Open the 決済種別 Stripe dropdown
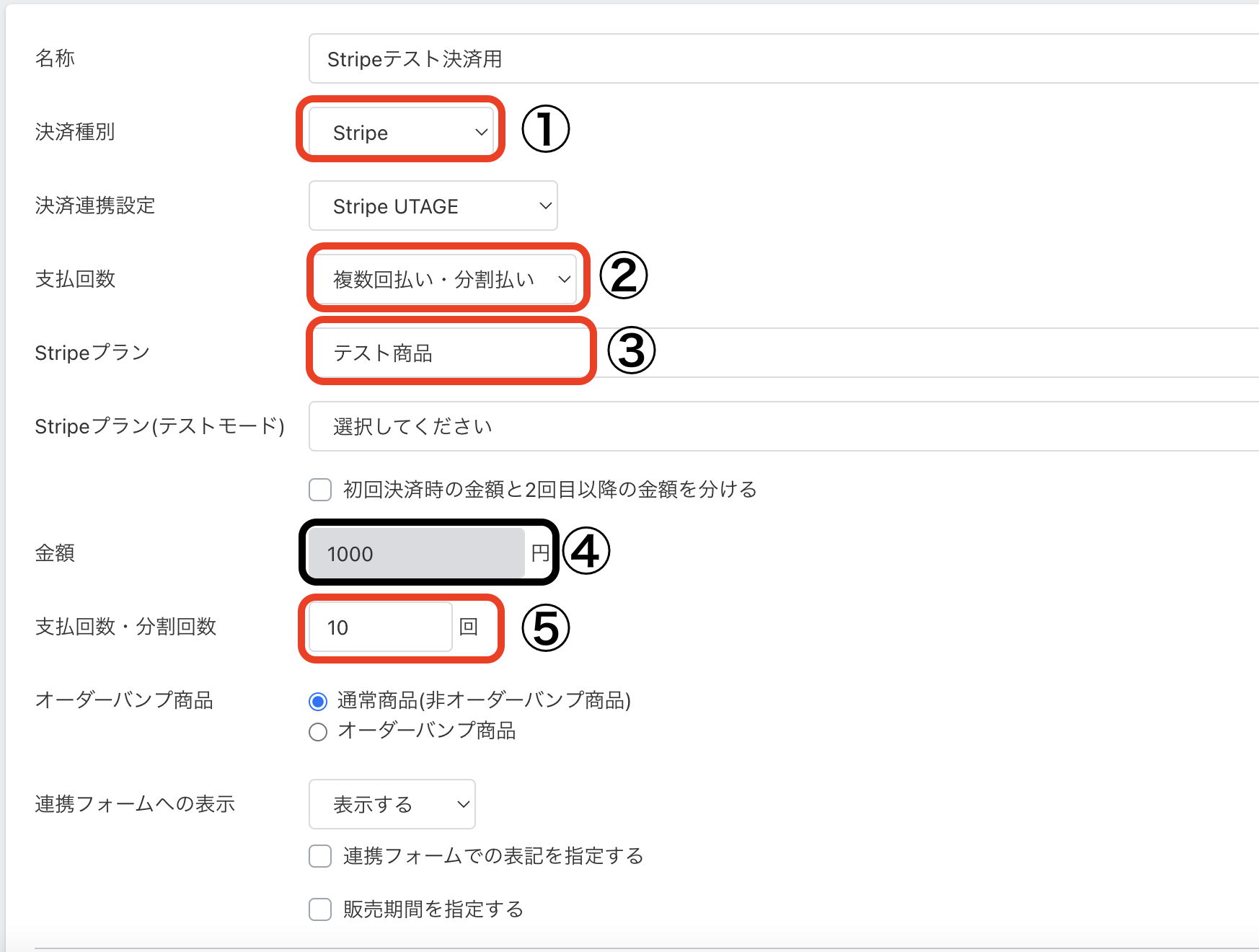The width and height of the screenshot is (1259, 952). pyautogui.click(x=401, y=133)
